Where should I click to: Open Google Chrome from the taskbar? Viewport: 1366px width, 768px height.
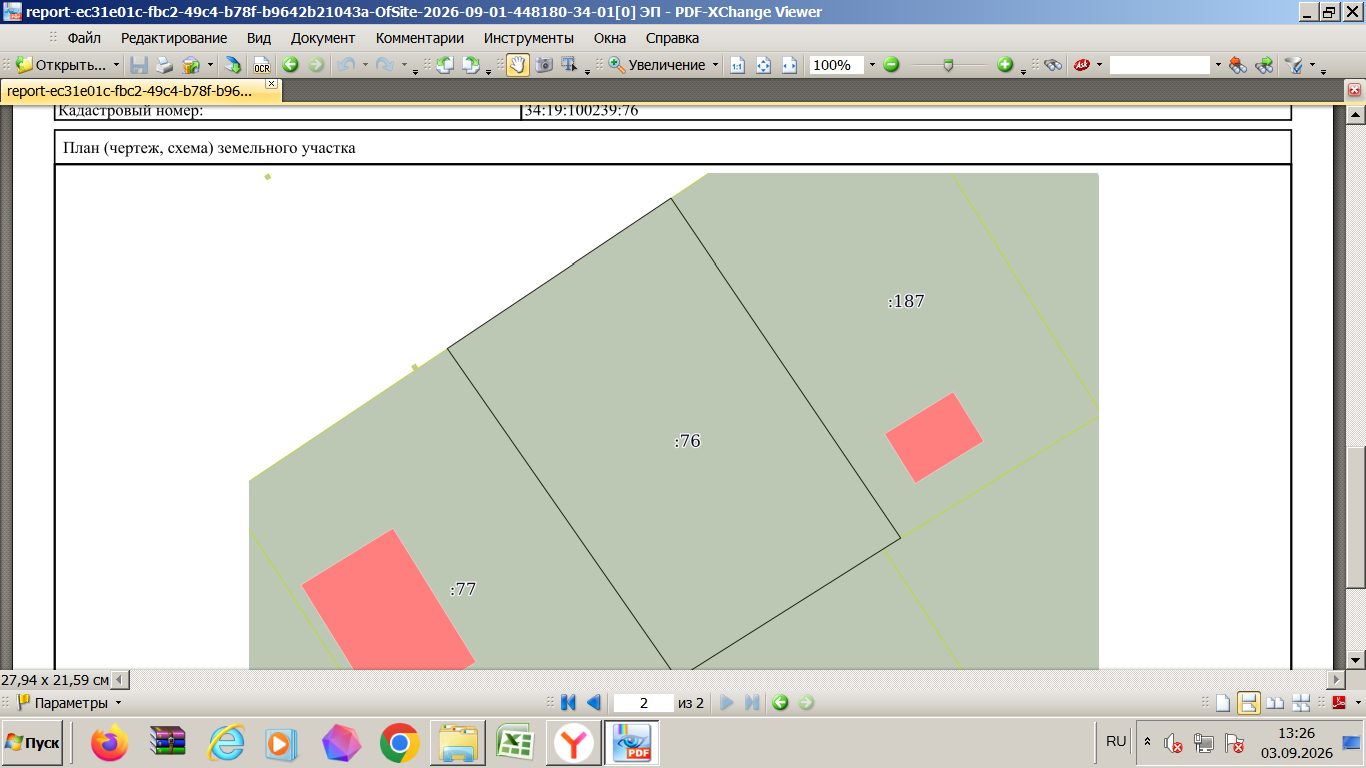point(400,743)
